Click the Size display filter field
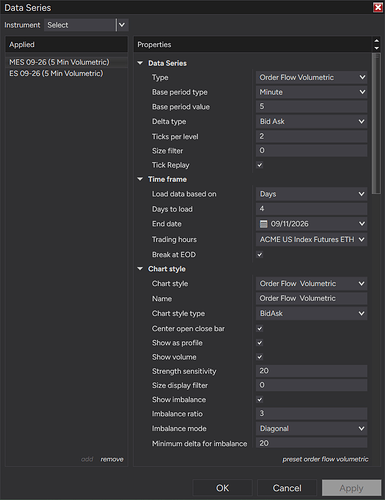Screen dimensions: 385x500 (311, 385)
